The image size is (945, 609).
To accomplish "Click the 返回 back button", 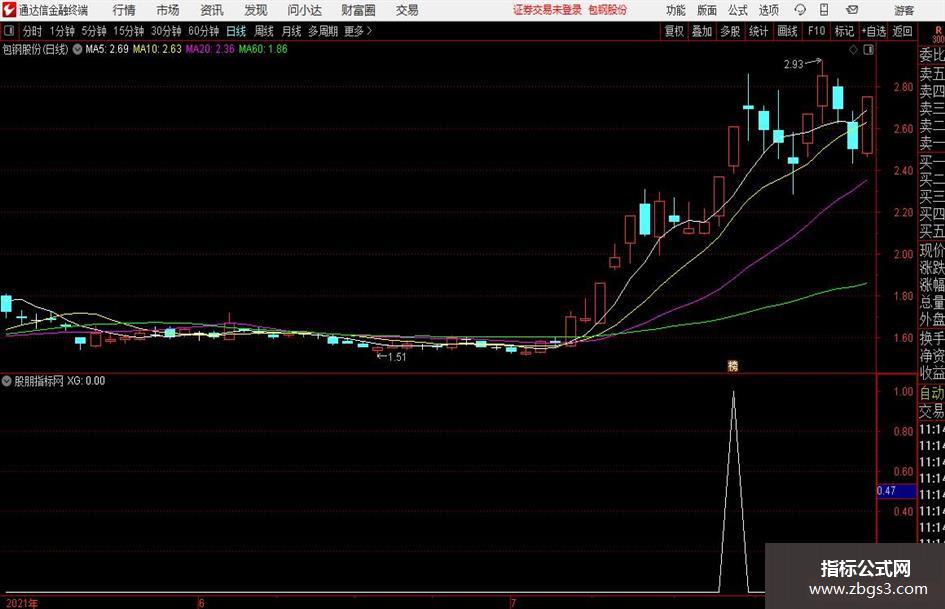I will (902, 31).
